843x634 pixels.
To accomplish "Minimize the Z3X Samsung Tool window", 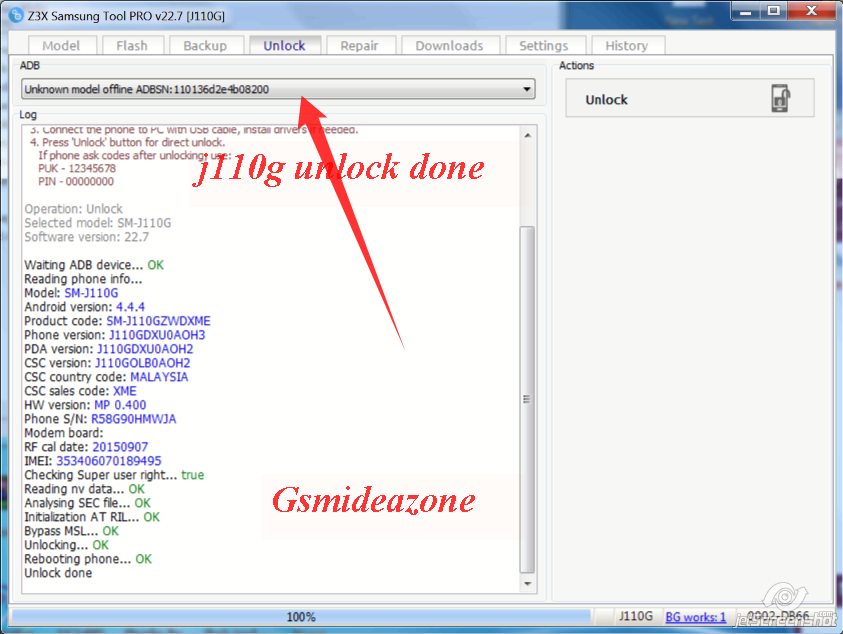I will [x=746, y=12].
